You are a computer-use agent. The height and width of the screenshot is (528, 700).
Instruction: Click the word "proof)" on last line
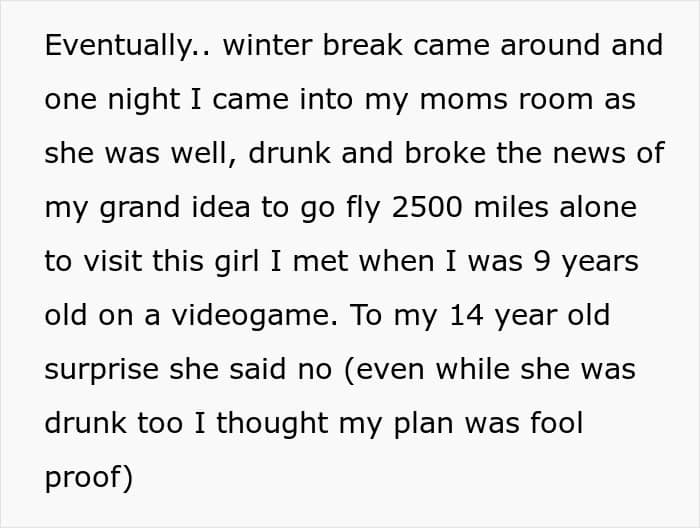89,479
